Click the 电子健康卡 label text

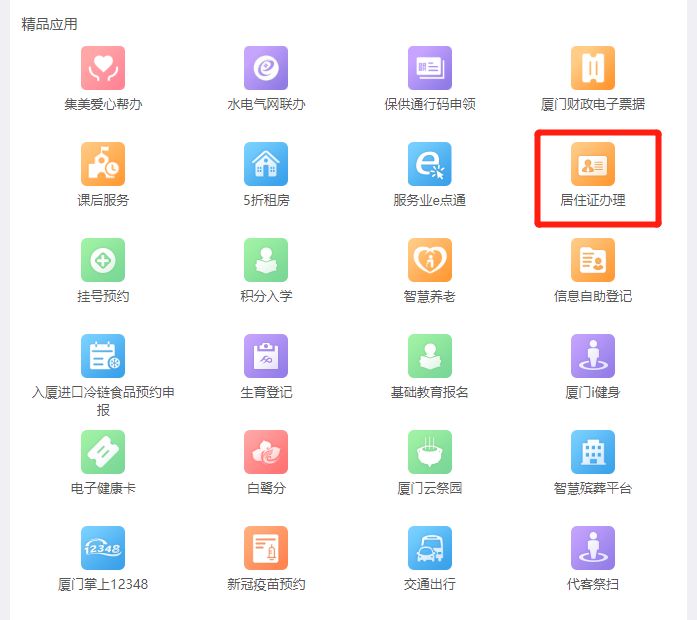click(x=103, y=488)
